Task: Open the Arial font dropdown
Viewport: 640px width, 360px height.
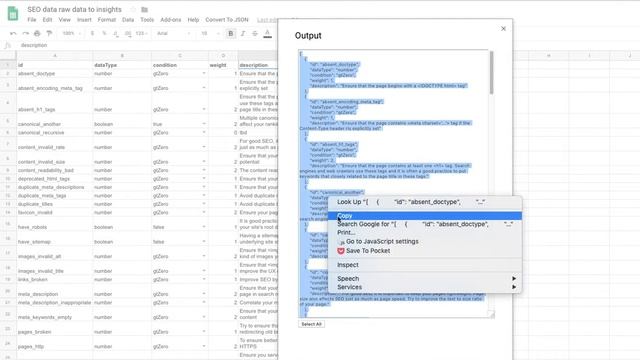Action: [173, 33]
